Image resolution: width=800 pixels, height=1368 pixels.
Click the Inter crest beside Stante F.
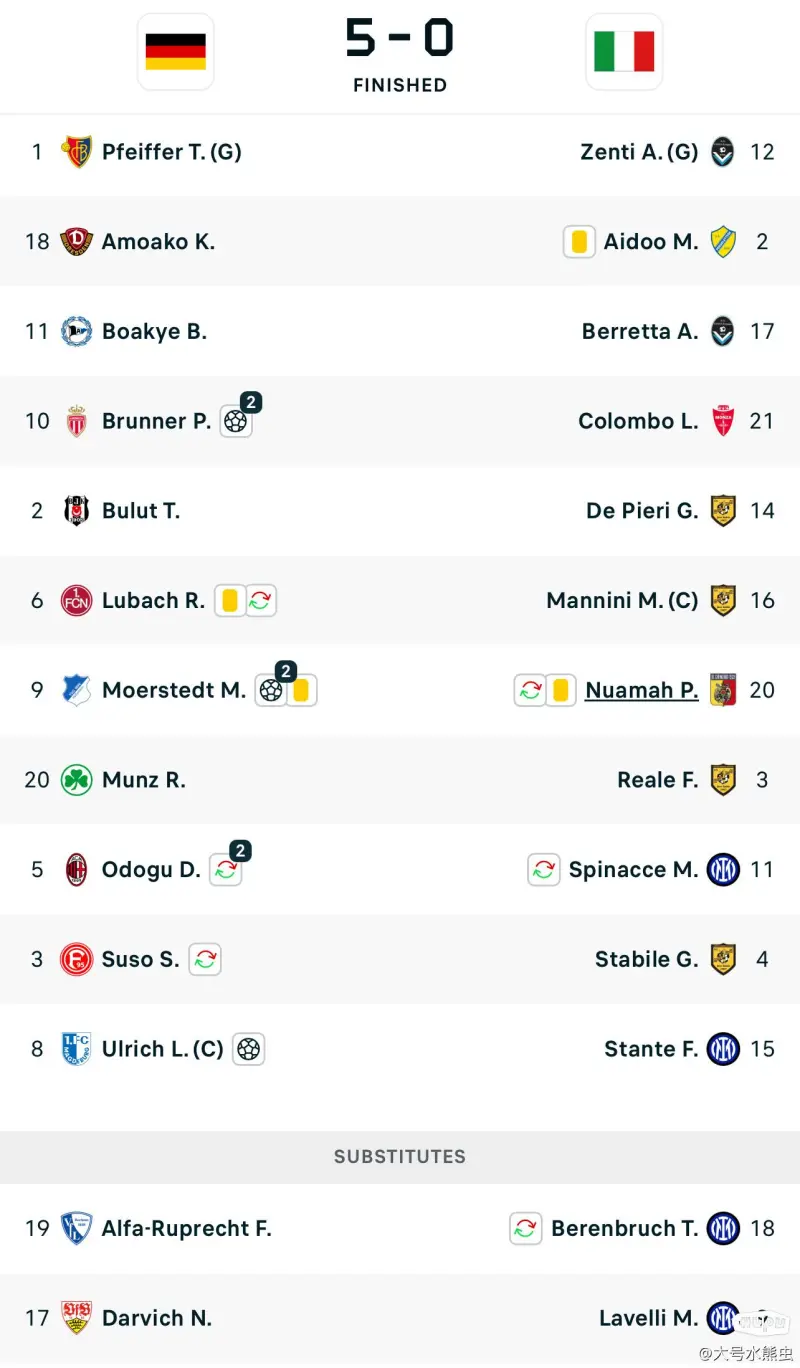coord(723,1049)
